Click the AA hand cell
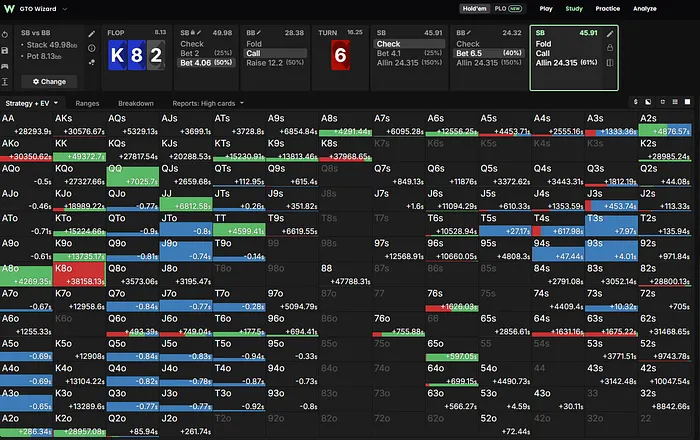Image resolution: width=700 pixels, height=440 pixels. [x=26, y=125]
